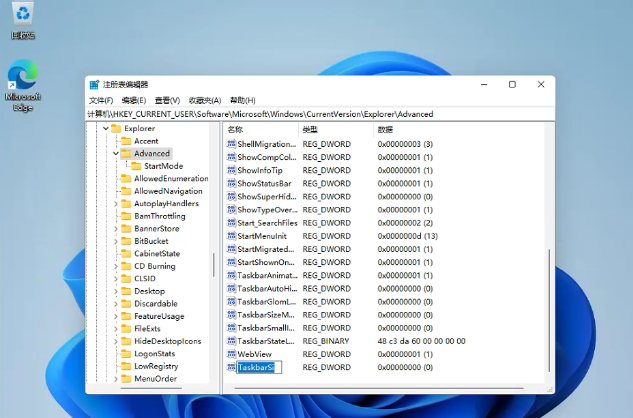Open Microsoft Edge desktop shortcut
Viewport: 633px width, 418px height.
click(22, 85)
